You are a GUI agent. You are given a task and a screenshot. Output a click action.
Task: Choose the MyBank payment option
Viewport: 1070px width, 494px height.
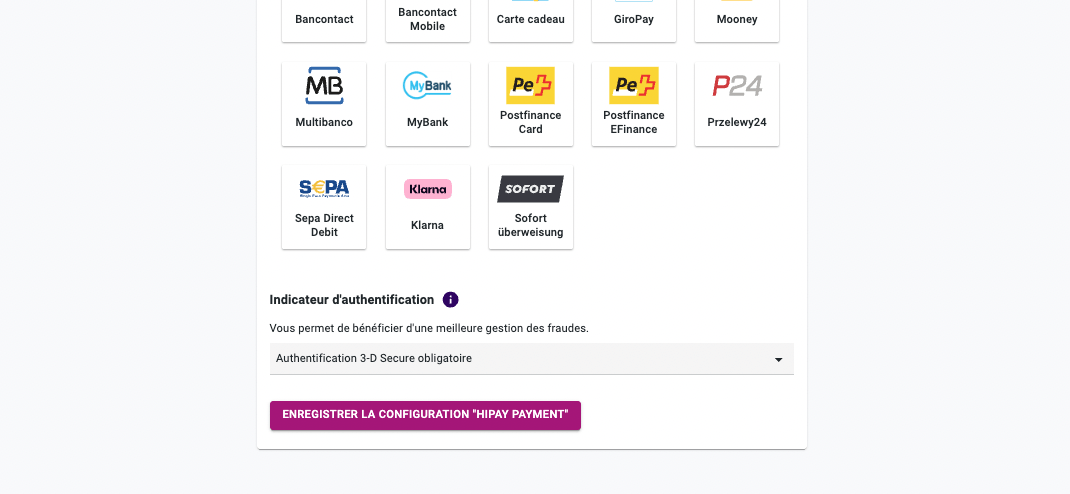428,104
